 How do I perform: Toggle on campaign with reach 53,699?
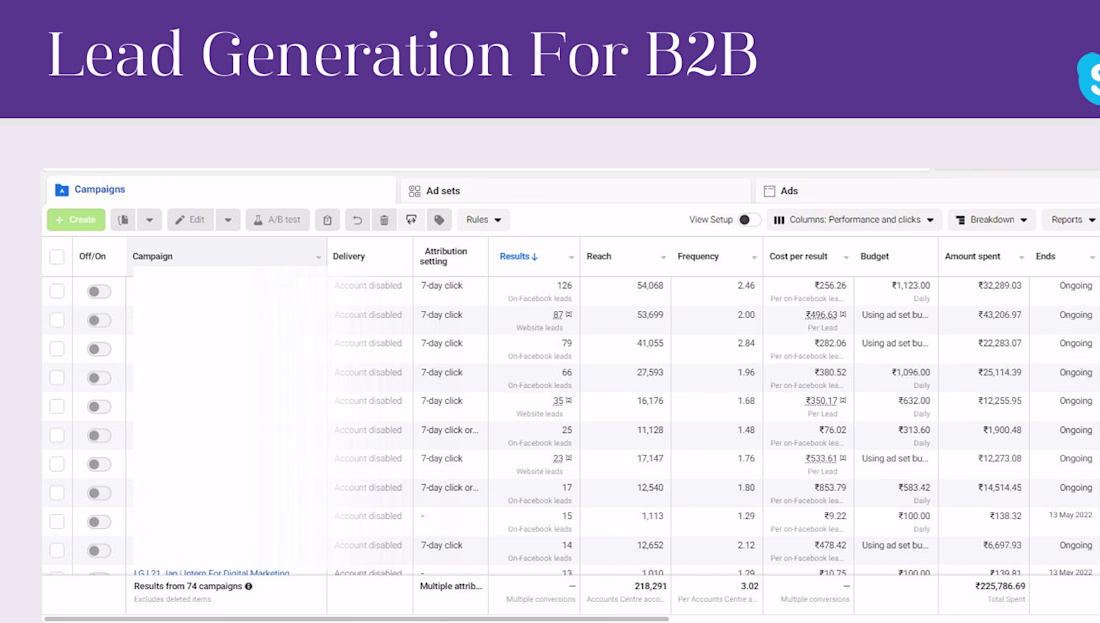click(x=99, y=321)
